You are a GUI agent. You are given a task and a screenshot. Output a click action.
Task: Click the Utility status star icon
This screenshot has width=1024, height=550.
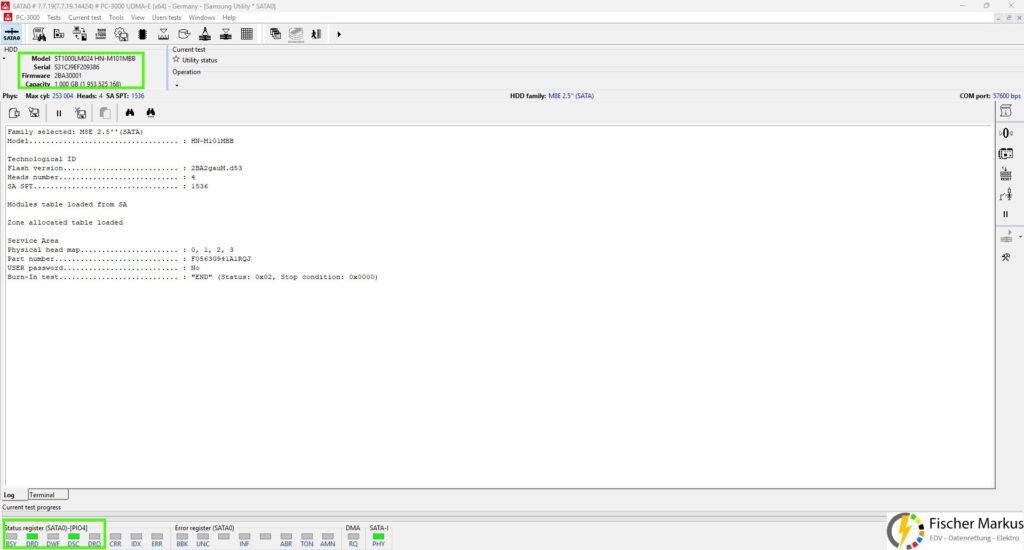coord(176,59)
